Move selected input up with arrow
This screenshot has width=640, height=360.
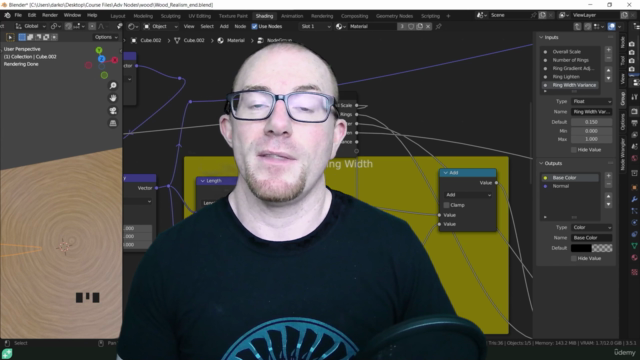[x=609, y=70]
